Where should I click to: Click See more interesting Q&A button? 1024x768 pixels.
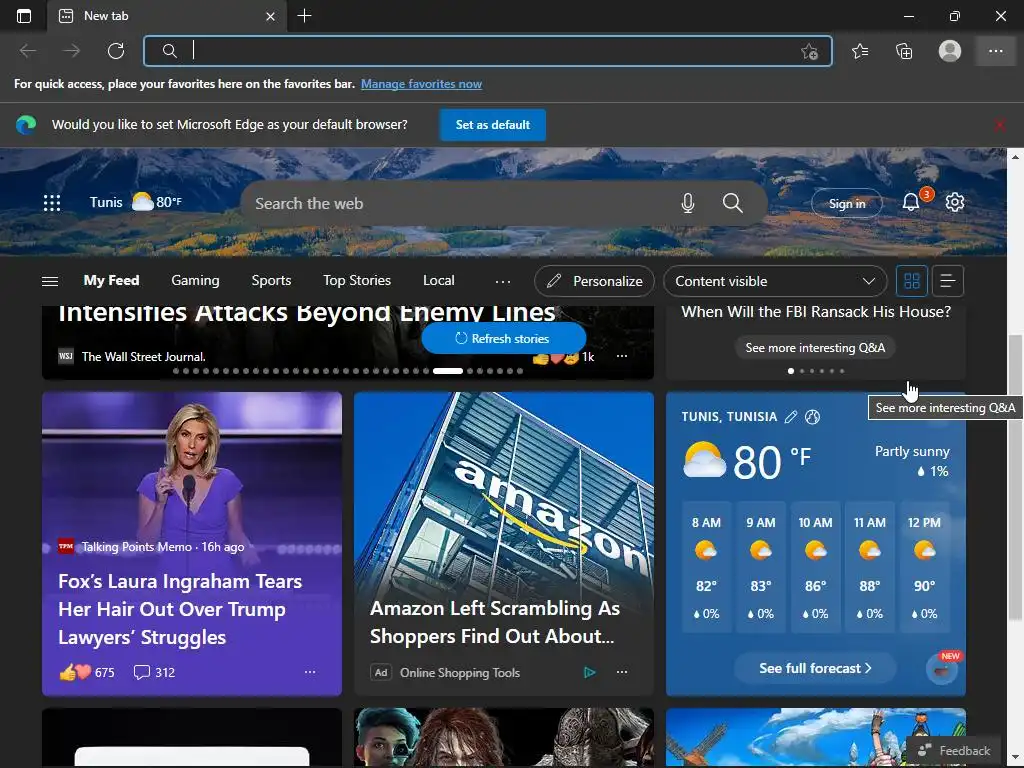tap(815, 347)
